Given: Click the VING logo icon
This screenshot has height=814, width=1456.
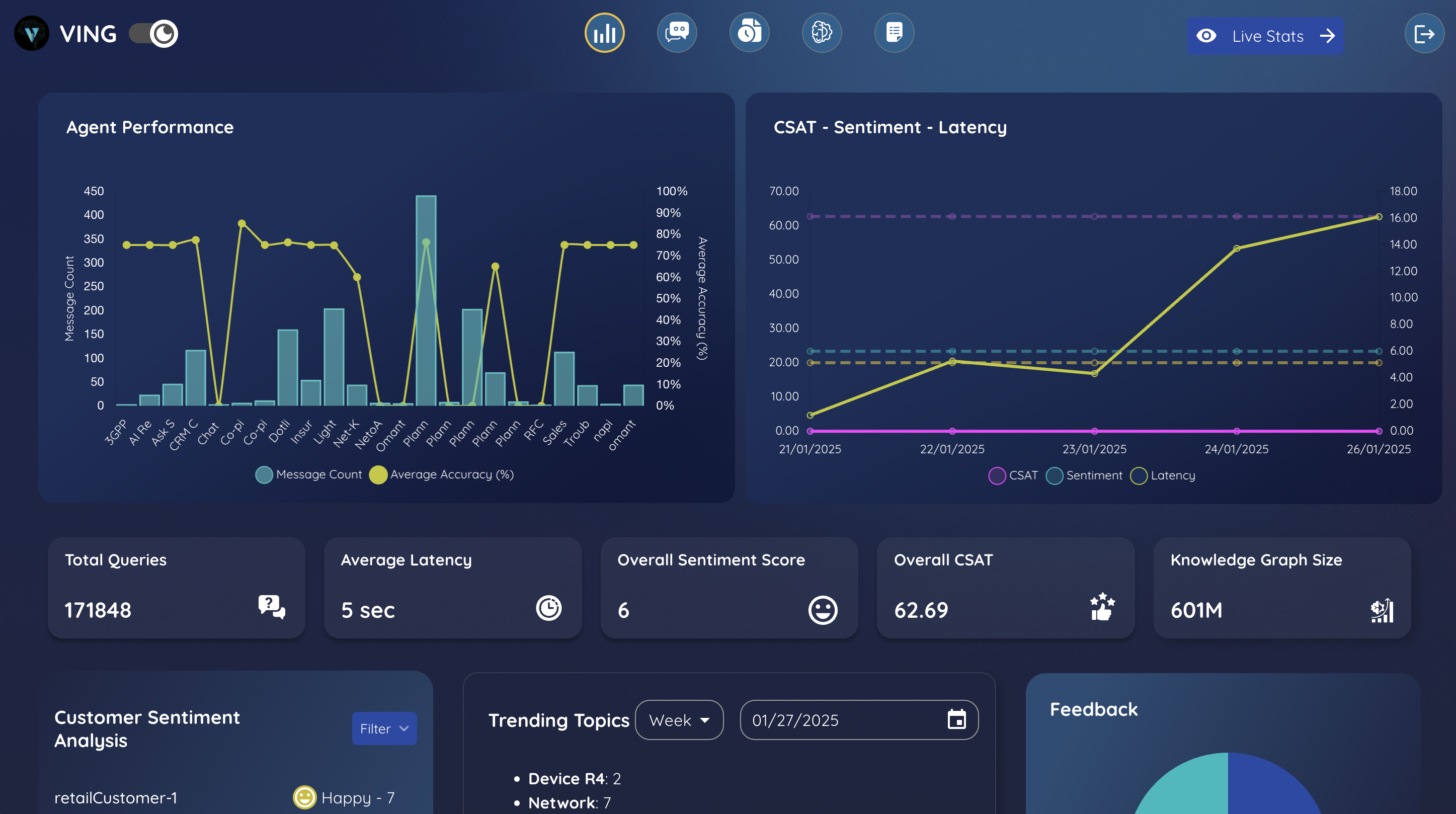Looking at the screenshot, I should [32, 34].
